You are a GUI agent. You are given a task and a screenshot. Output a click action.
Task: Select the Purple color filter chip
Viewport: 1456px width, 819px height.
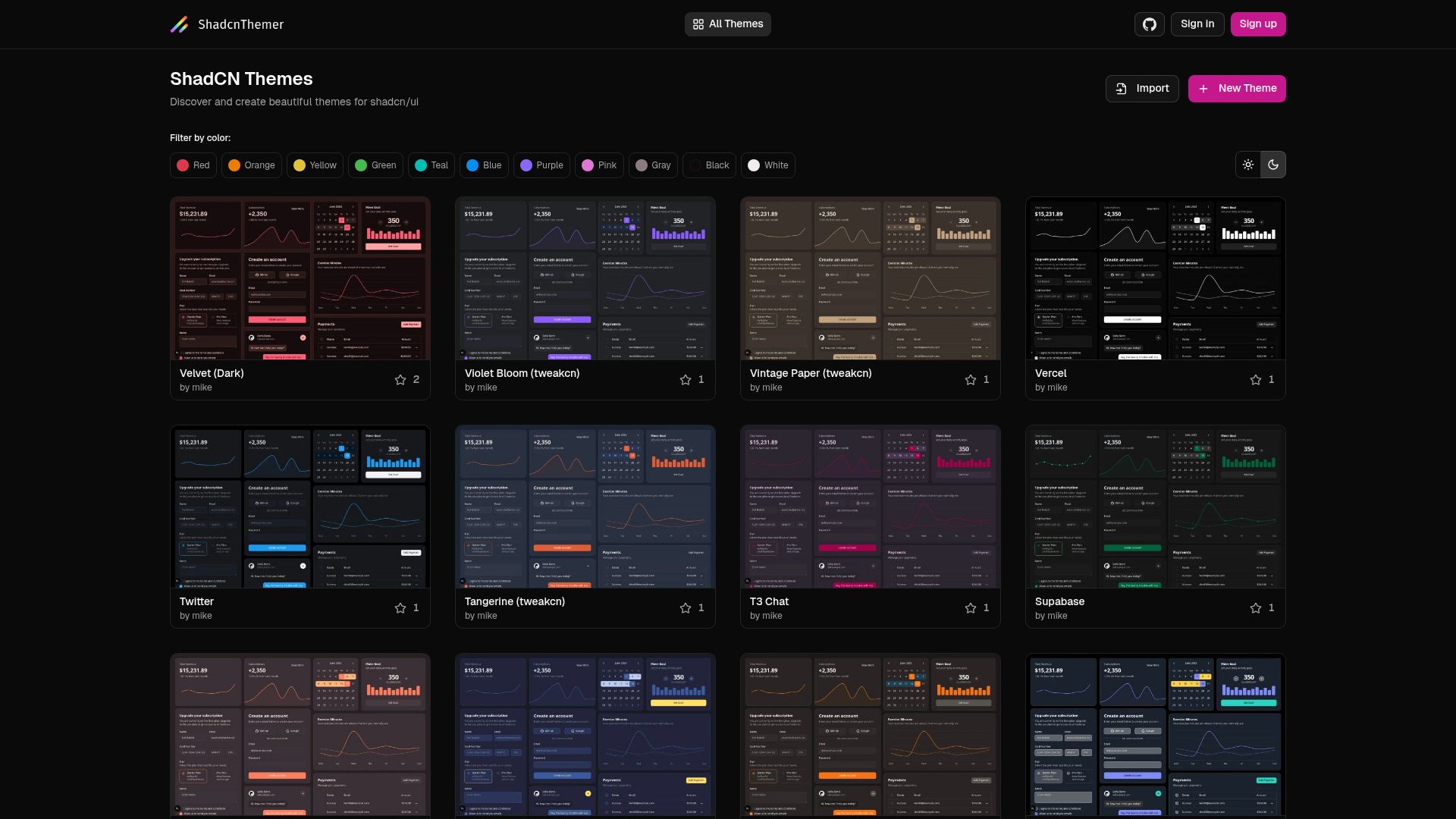point(541,165)
